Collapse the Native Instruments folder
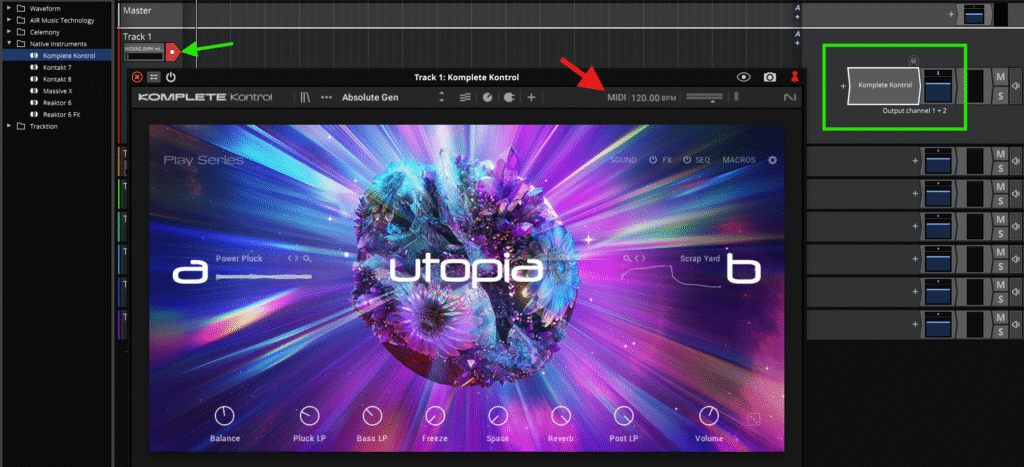 point(9,44)
